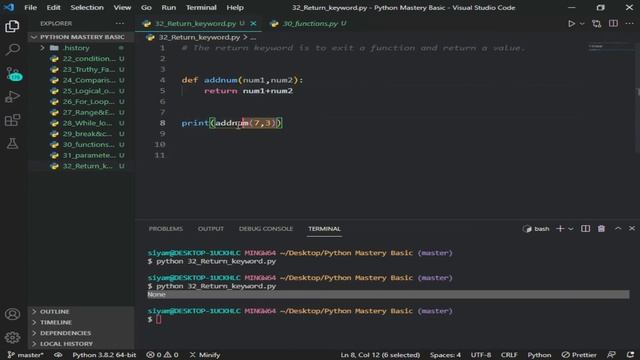Open the Extensions view

pos(12,120)
